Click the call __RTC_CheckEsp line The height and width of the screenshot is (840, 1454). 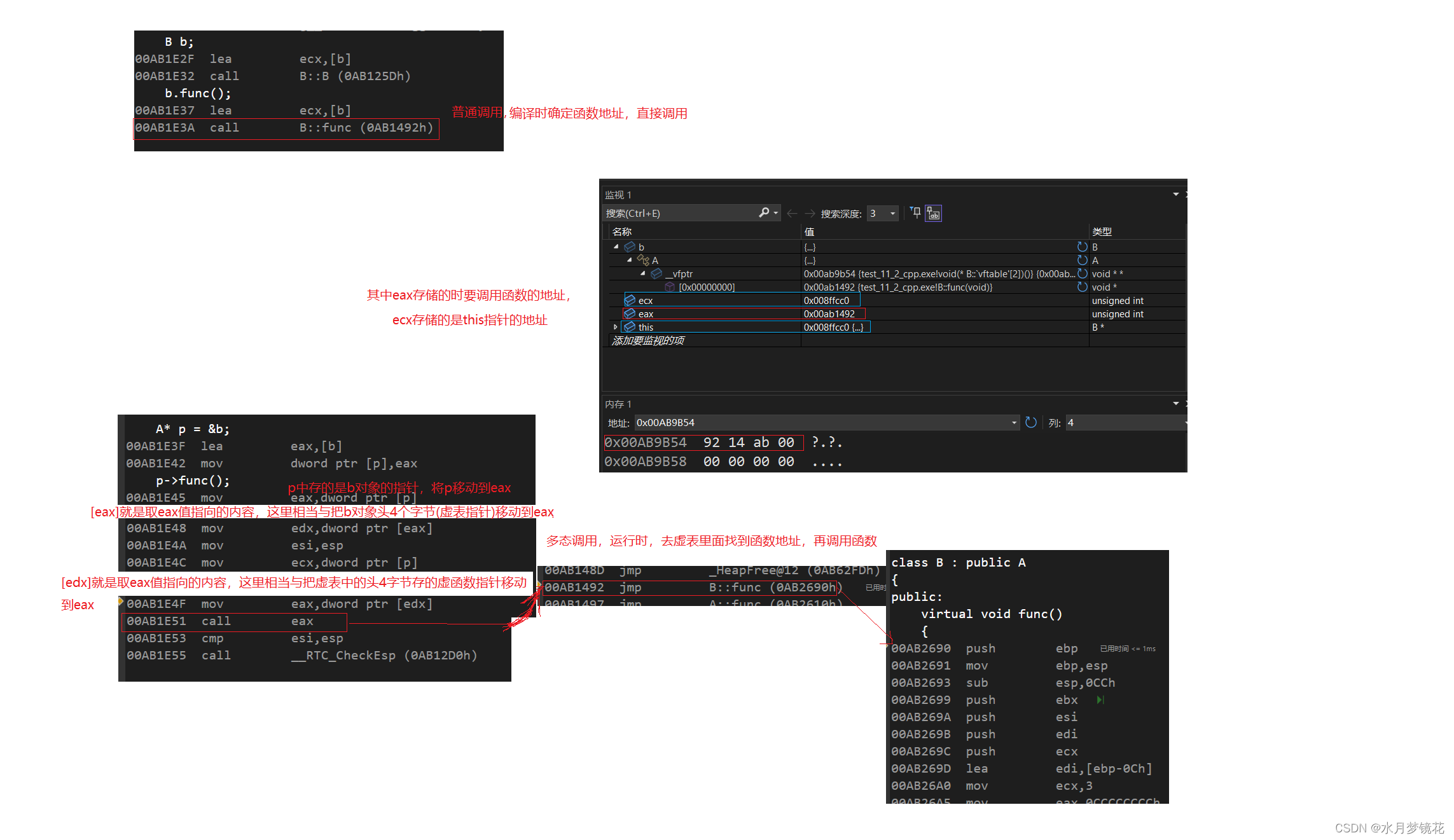(x=301, y=656)
